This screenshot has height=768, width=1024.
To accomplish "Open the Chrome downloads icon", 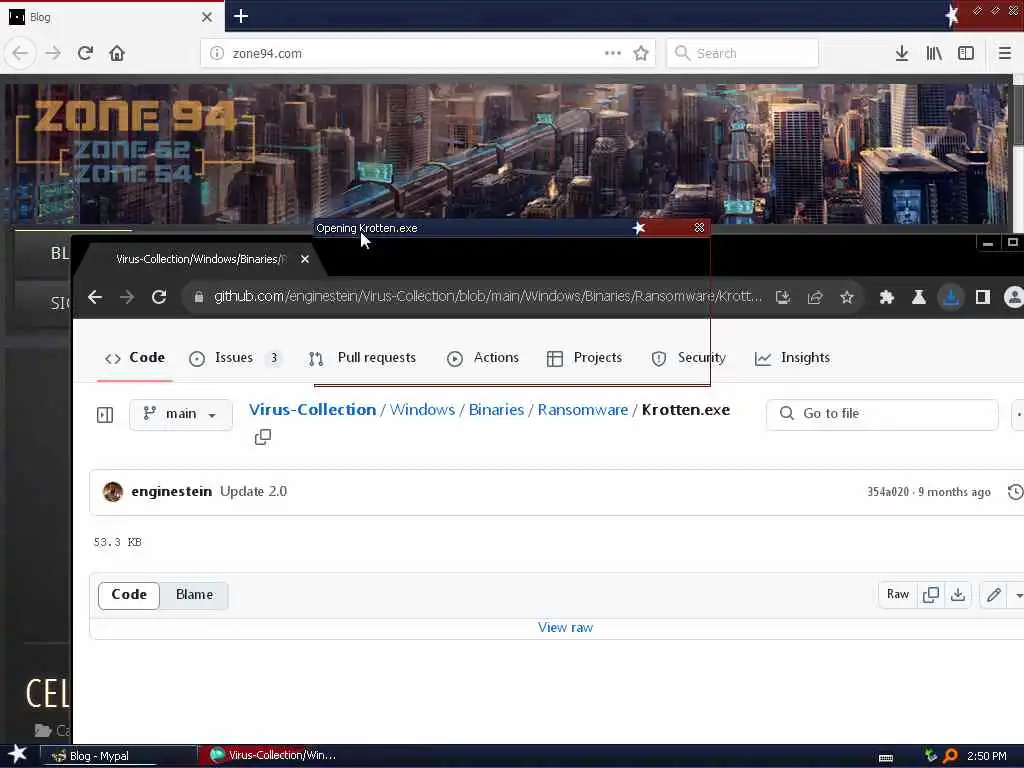I will pos(951,298).
